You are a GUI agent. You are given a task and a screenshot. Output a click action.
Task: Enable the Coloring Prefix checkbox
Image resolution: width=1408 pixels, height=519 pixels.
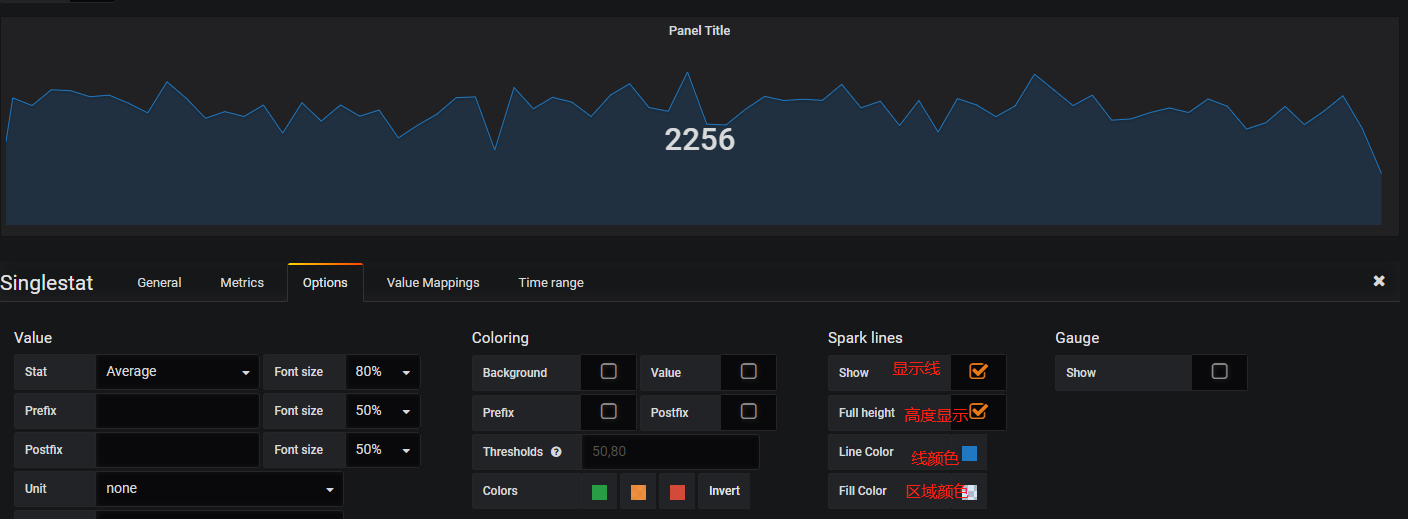[608, 411]
